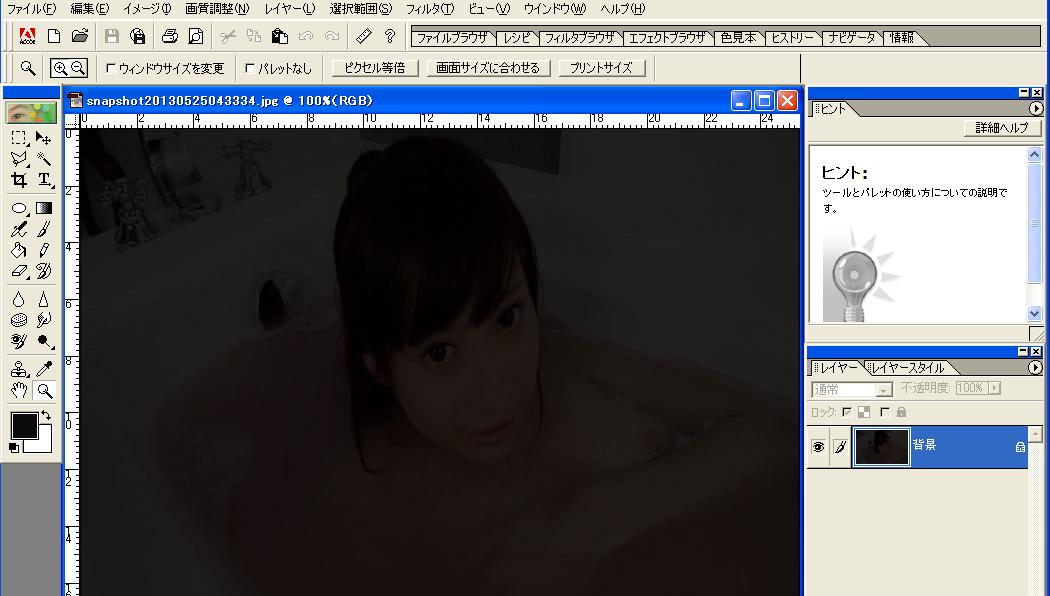Select the Red Eye Brush tool
Image resolution: width=1050 pixels, height=596 pixels.
point(19,342)
